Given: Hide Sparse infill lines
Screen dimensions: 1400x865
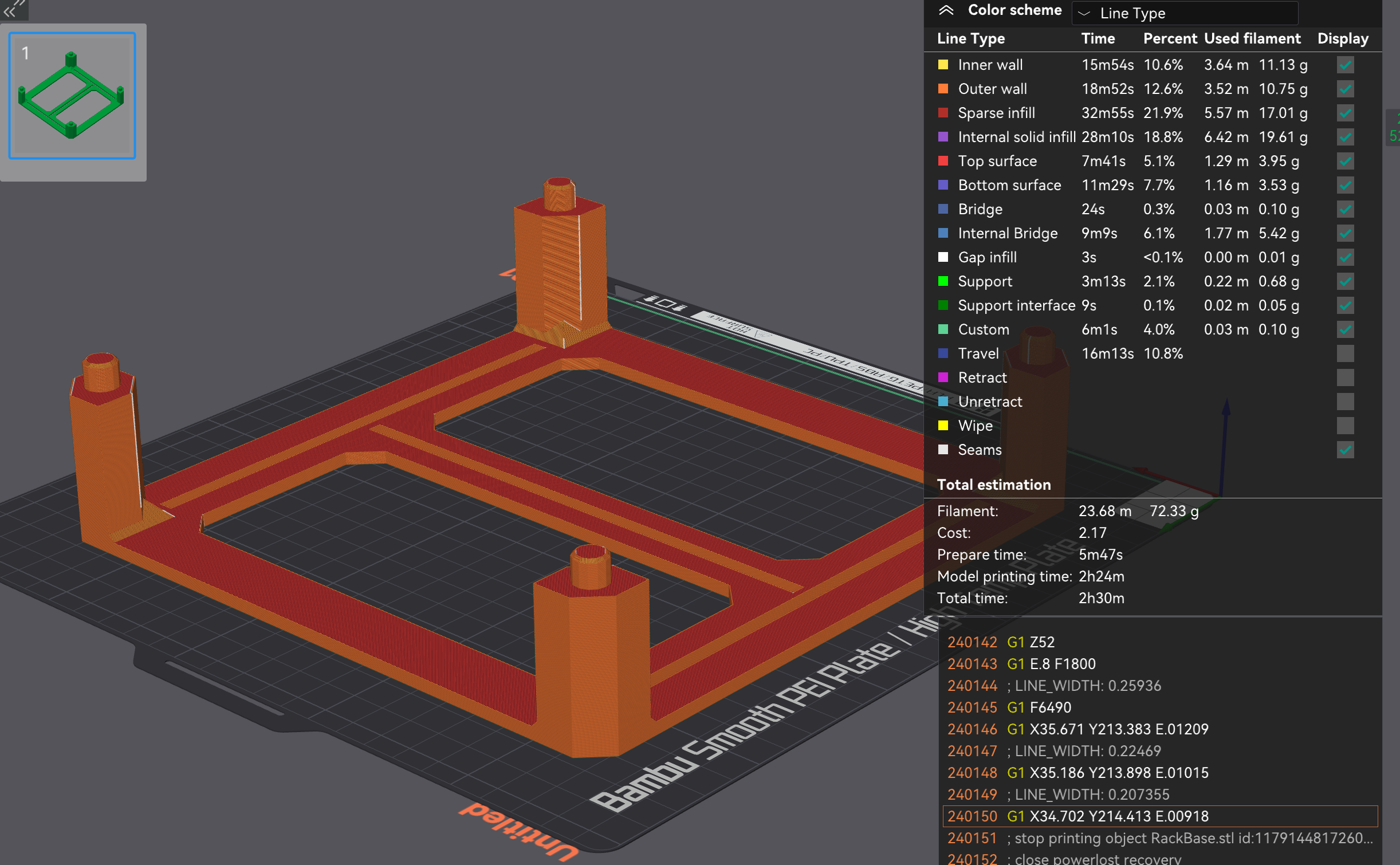Looking at the screenshot, I should (1345, 113).
